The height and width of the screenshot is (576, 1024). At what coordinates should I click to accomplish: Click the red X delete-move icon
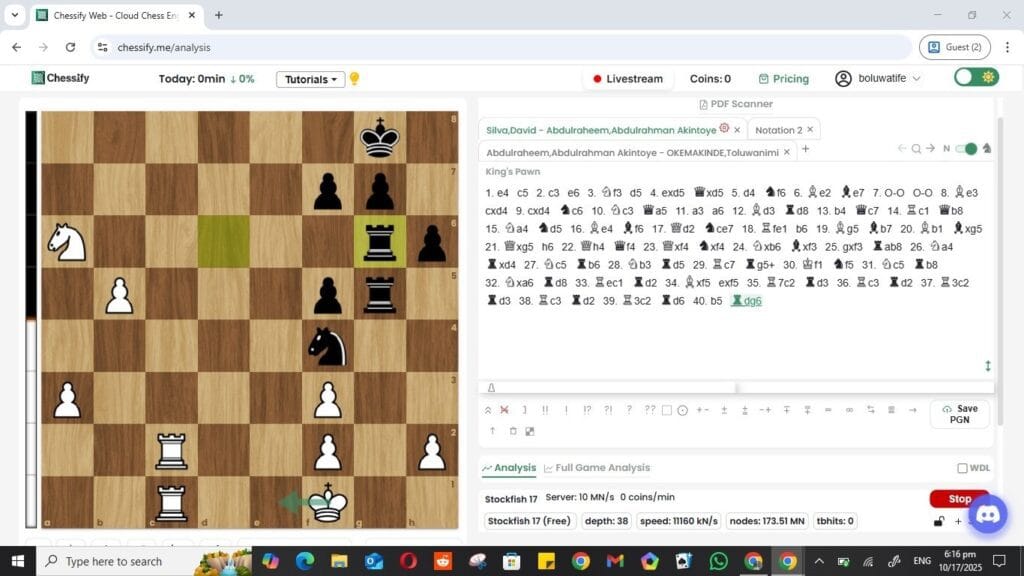click(x=504, y=410)
